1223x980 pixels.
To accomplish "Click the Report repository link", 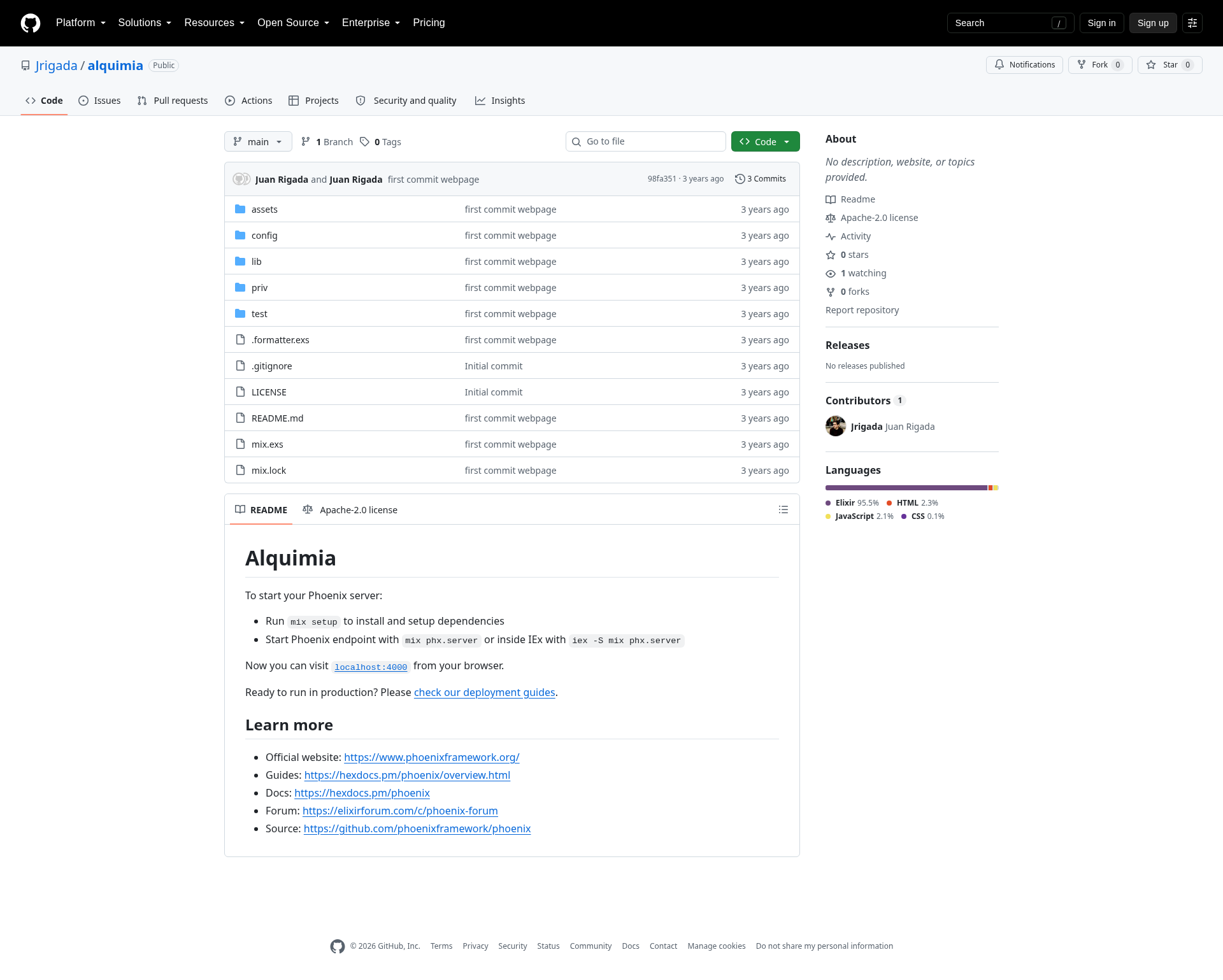I will click(x=862, y=311).
